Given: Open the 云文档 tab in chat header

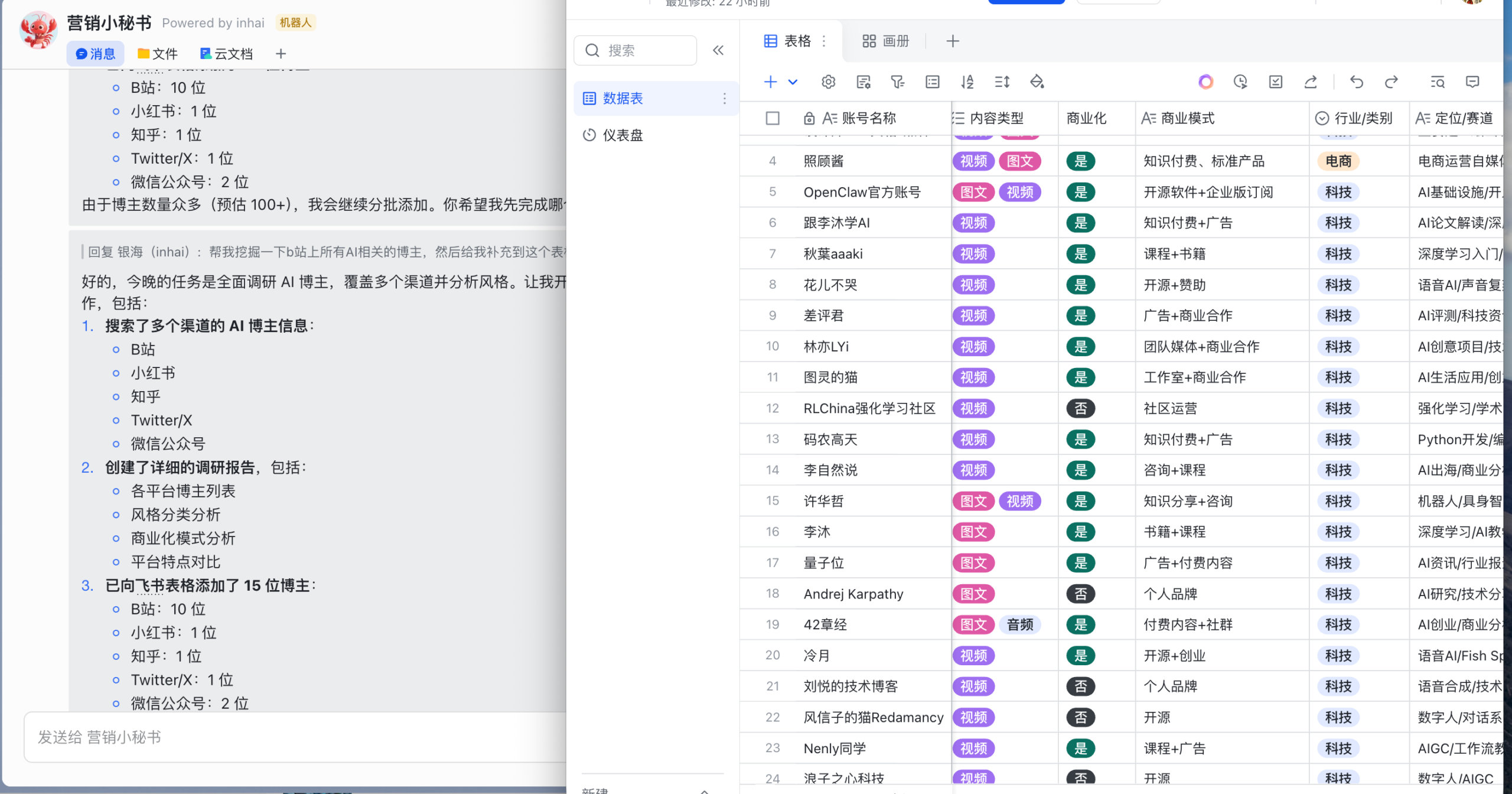Looking at the screenshot, I should click(x=227, y=54).
